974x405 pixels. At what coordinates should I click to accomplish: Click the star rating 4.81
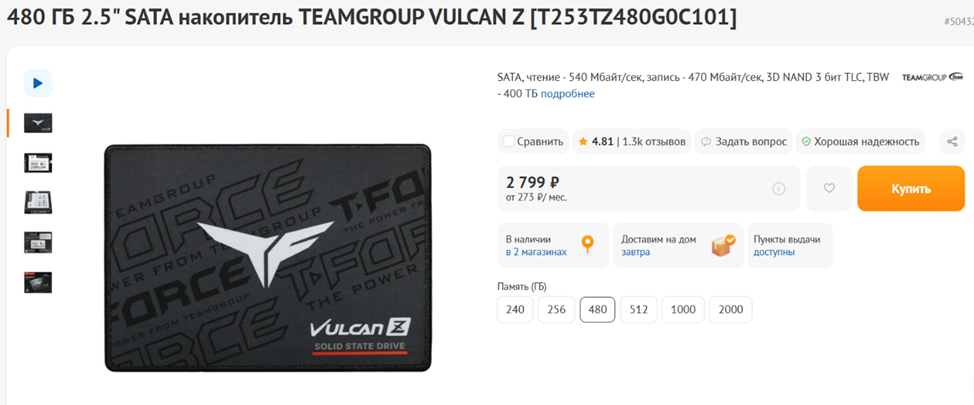595,142
